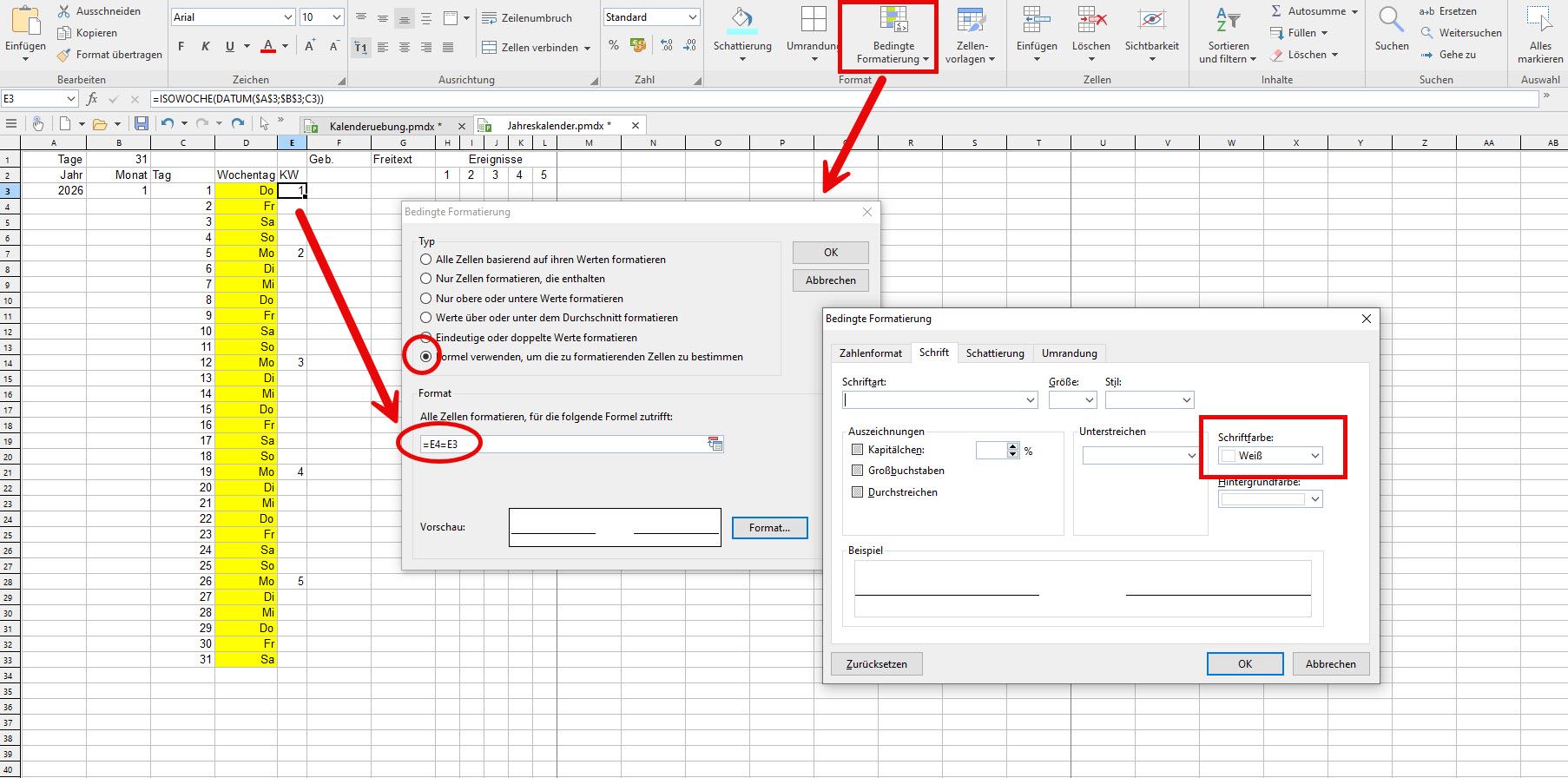The width and height of the screenshot is (1568, 778).
Task: Open the Unterstreichen dropdown list
Action: pos(1190,456)
